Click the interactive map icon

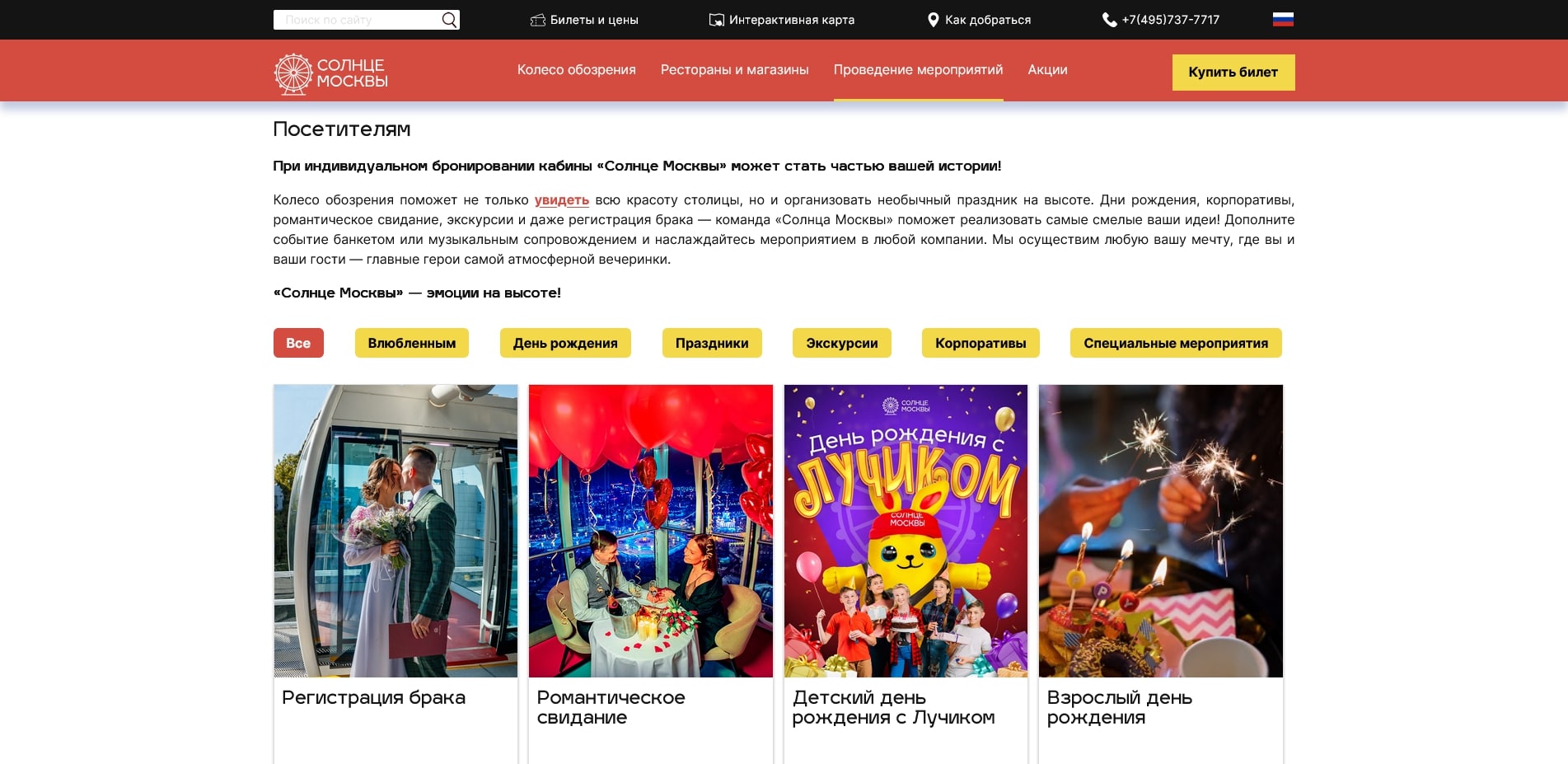click(716, 20)
